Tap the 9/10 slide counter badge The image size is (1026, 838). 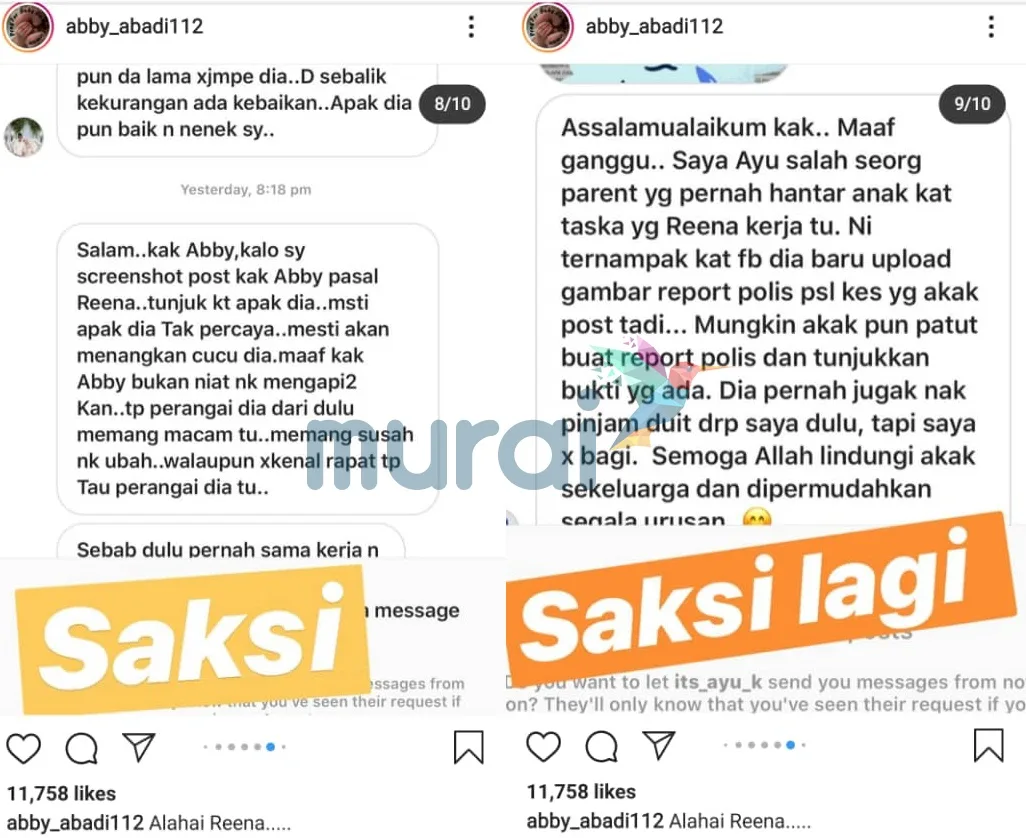point(972,104)
